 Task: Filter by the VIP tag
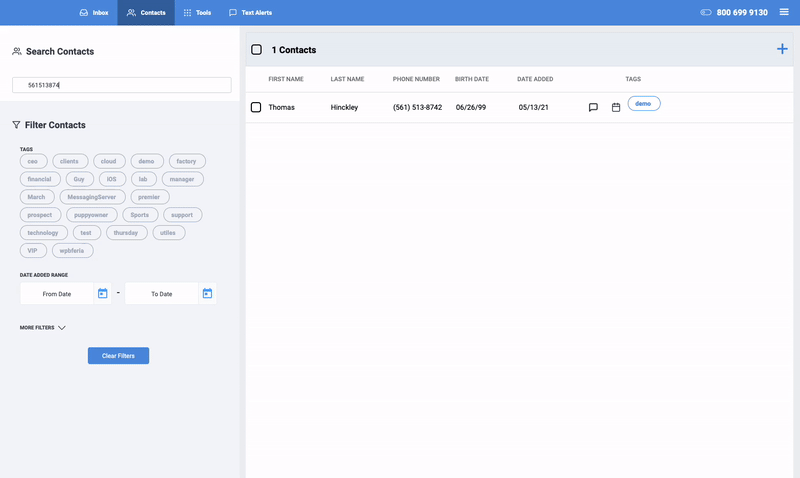(33, 250)
